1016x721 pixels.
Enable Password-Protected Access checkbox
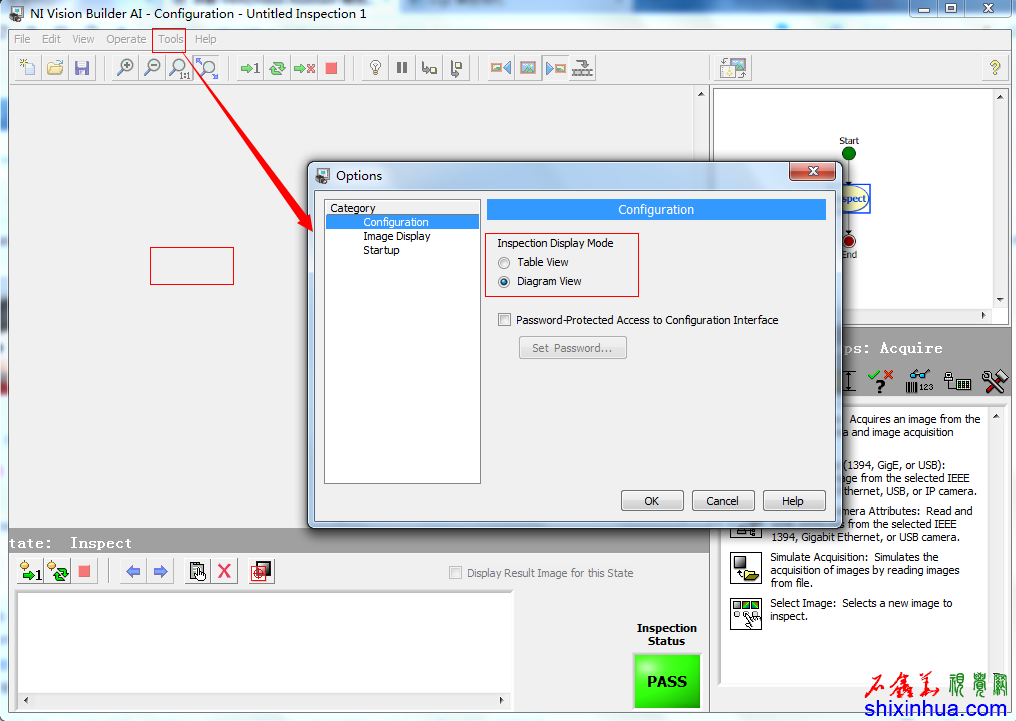coord(504,319)
